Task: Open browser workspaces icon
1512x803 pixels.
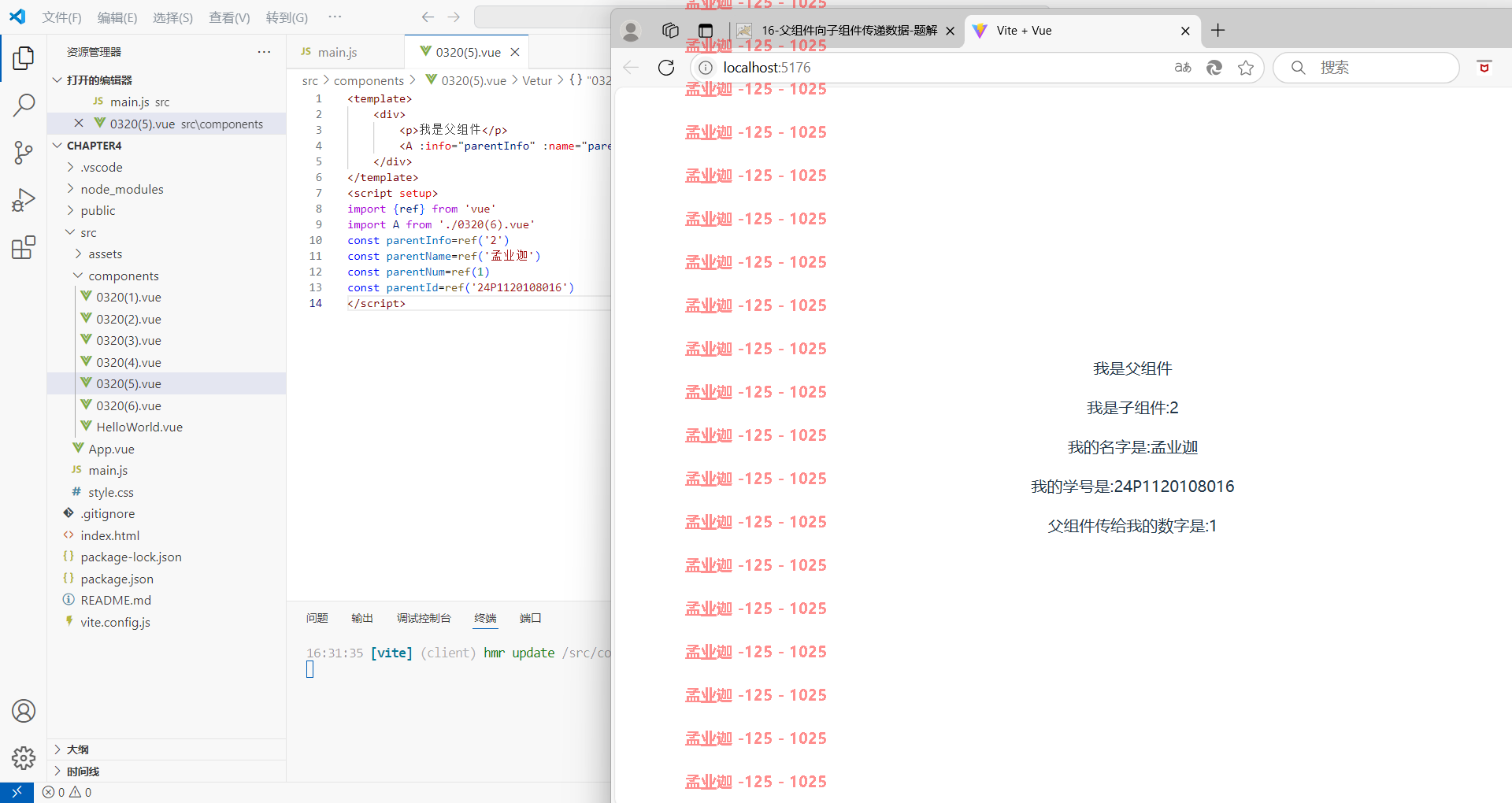Action: [x=670, y=31]
